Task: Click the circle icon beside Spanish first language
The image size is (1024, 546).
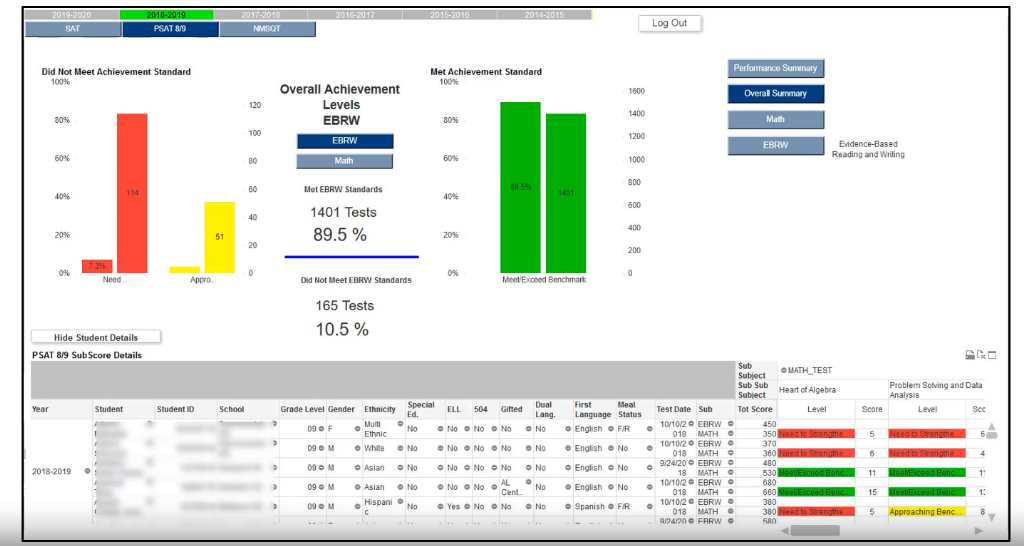Action: [x=611, y=506]
